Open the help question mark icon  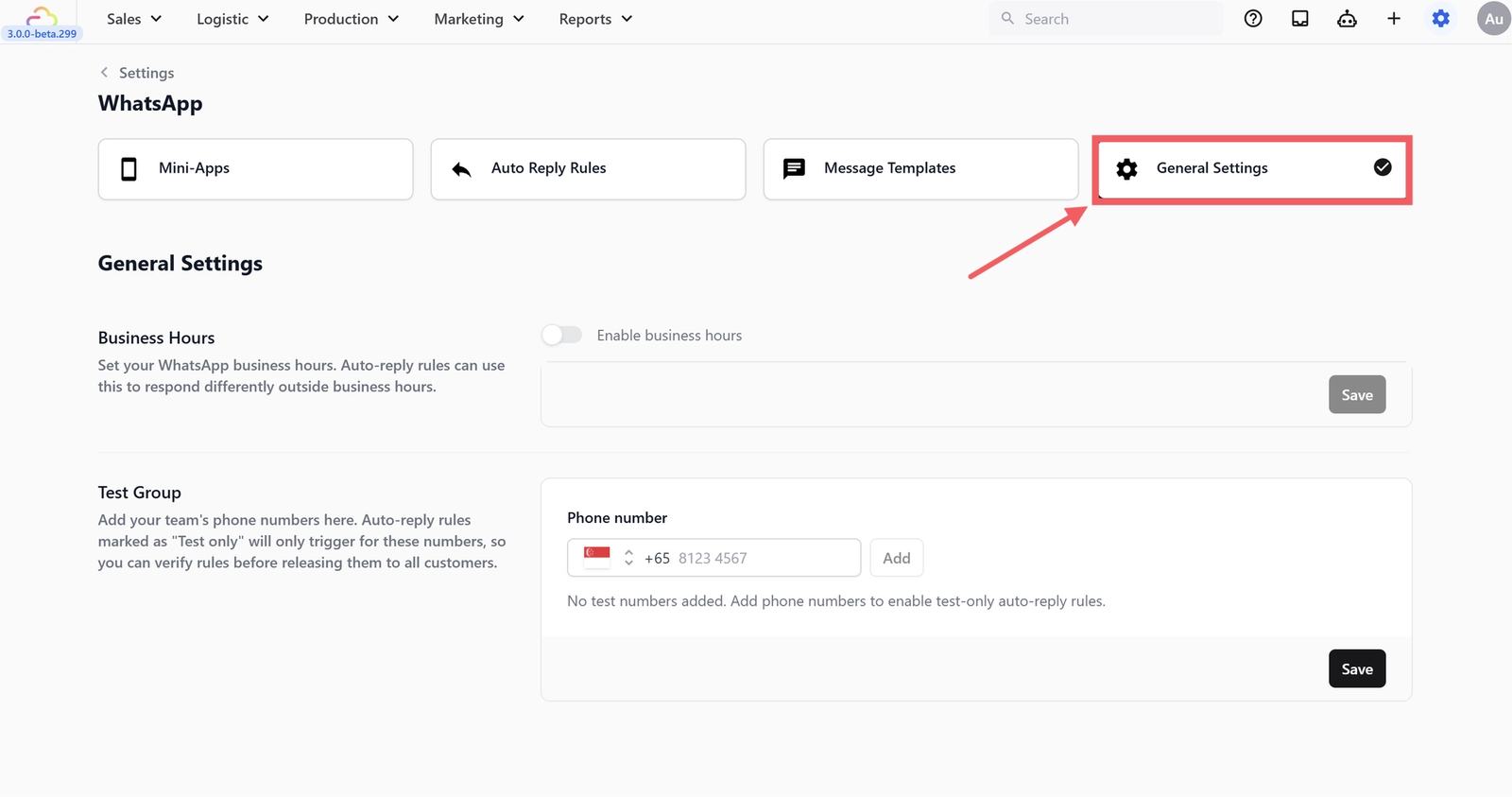coord(1253,19)
